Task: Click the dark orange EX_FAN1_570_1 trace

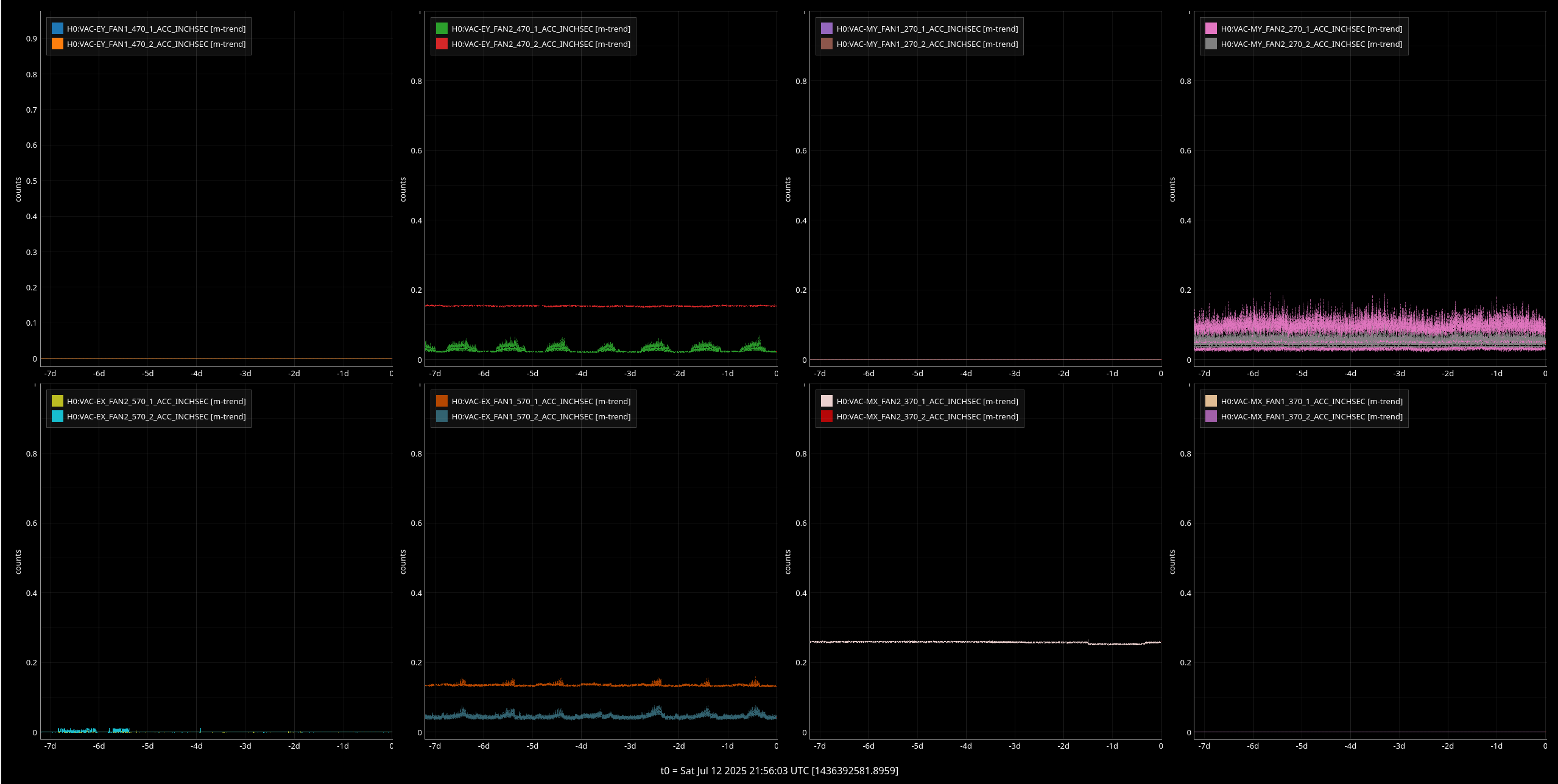Action: tap(601, 685)
